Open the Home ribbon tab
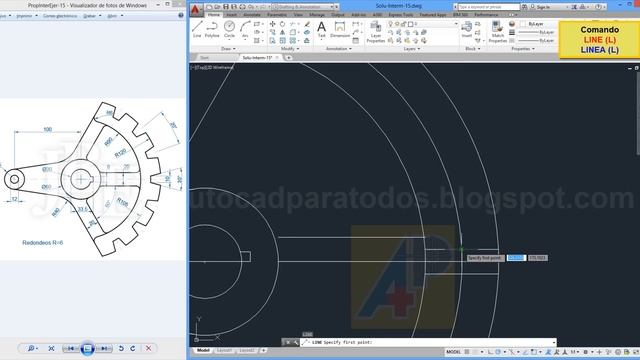The image size is (640, 360). (213, 15)
